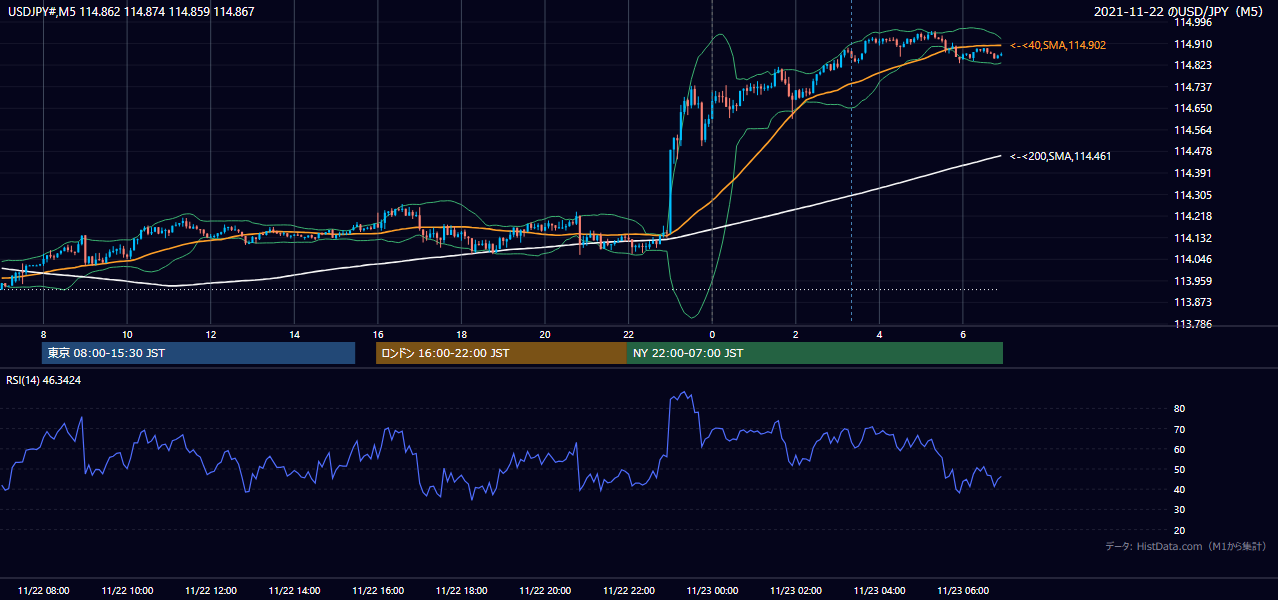The height and width of the screenshot is (600, 1278).
Task: Click price axis value 114.132
Action: click(x=1193, y=238)
